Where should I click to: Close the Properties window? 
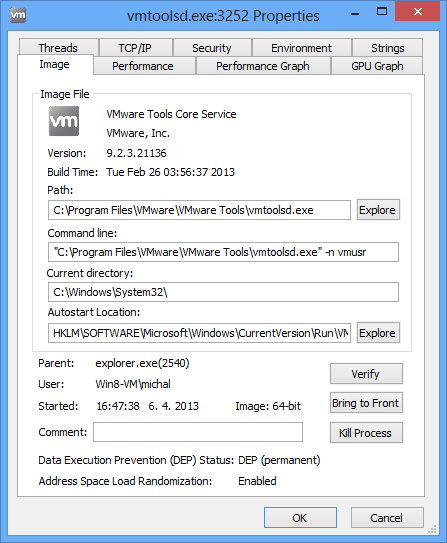click(x=418, y=11)
